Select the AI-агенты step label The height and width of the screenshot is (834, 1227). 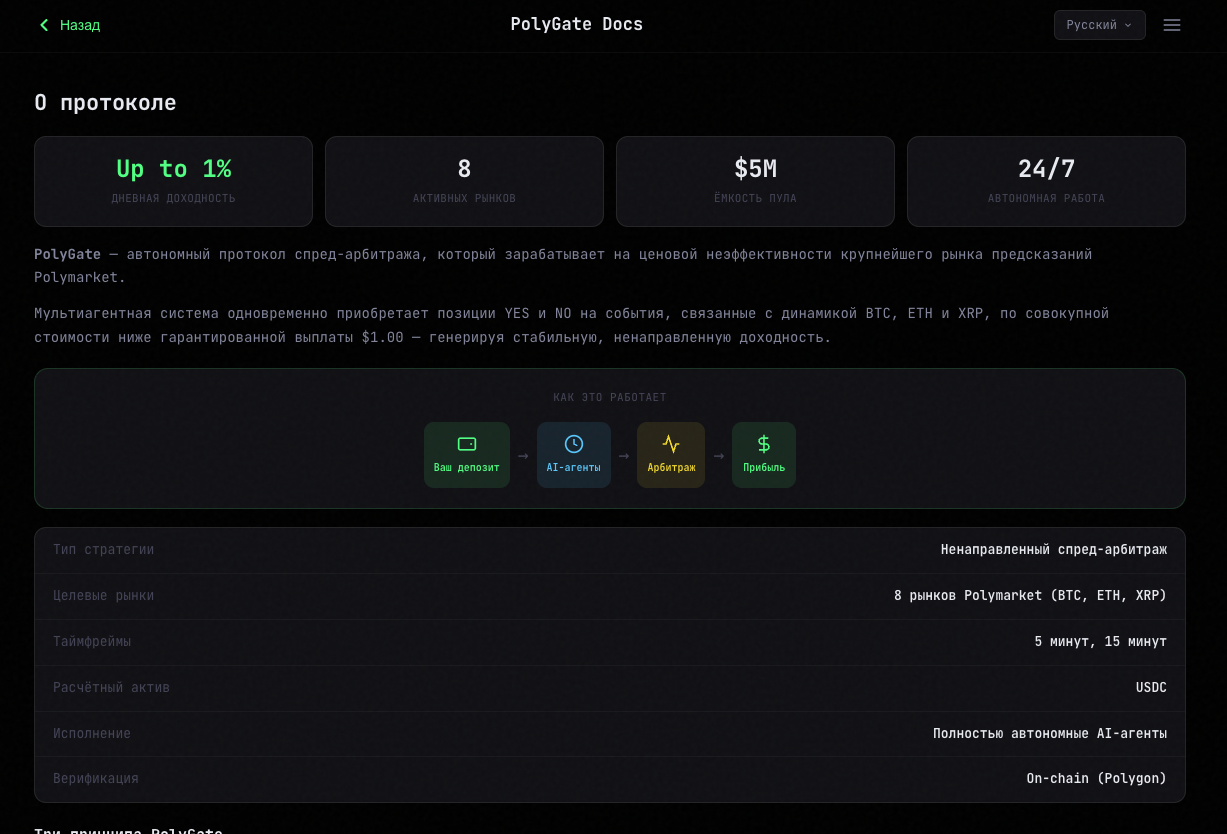click(x=574, y=468)
